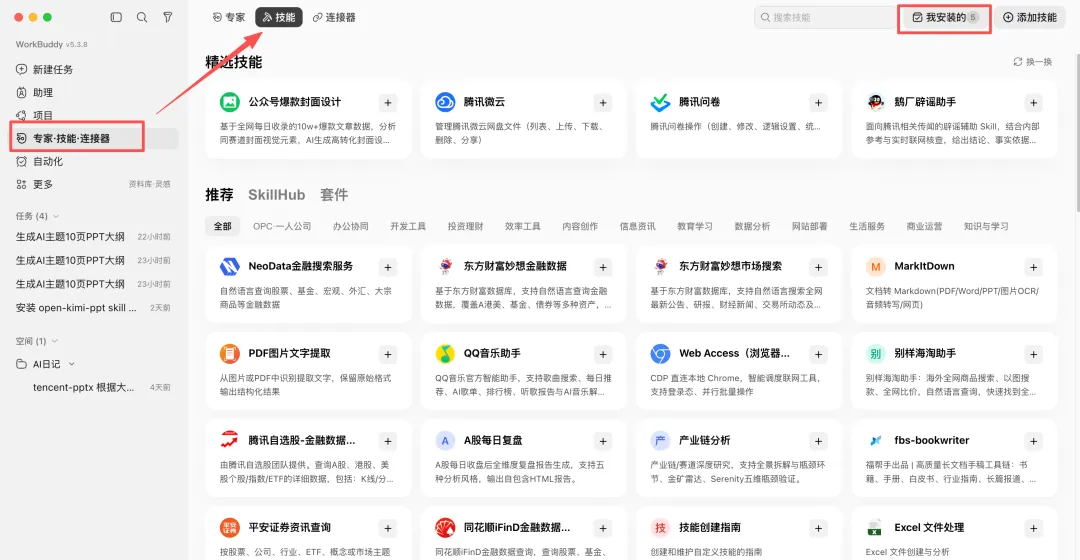Screen dimensions: 1080x560
Task: Open the 腾讯微云 cloud icon card
Action: click(445, 102)
